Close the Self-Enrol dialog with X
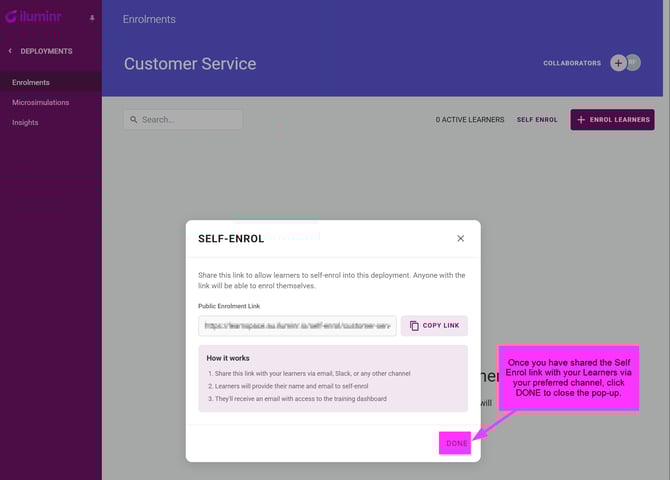 coord(460,239)
